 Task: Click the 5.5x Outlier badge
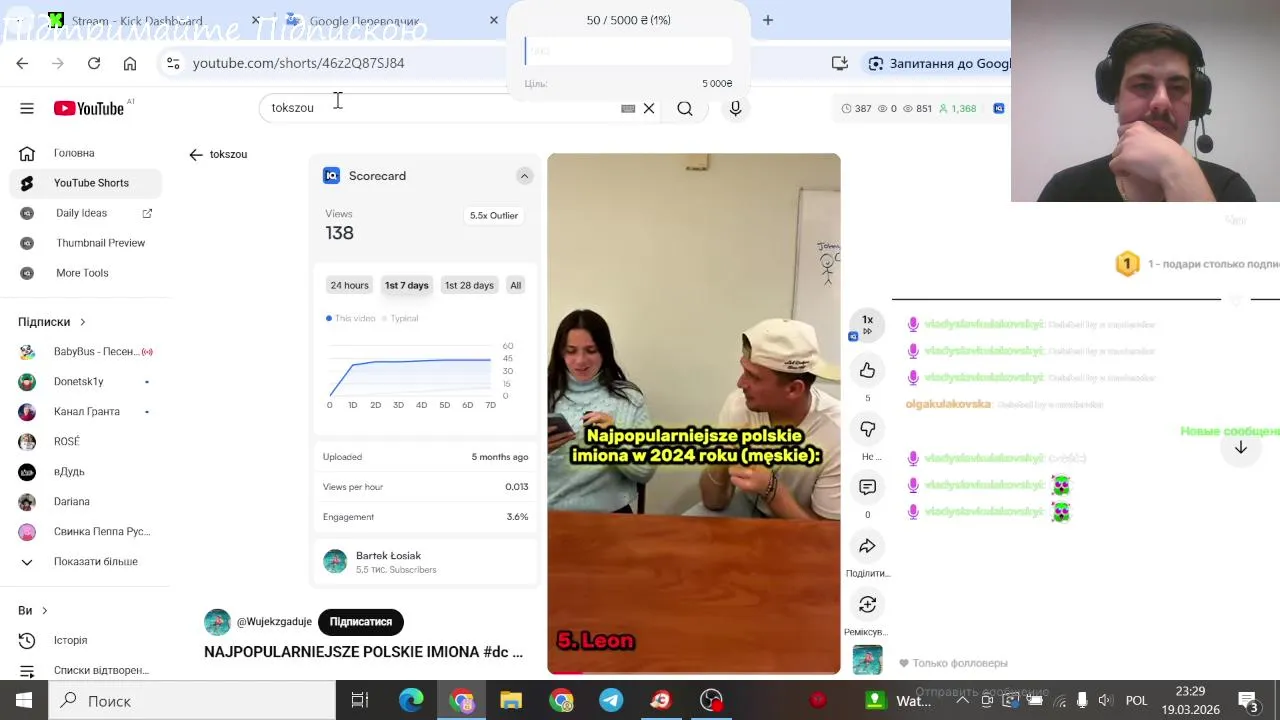tap(494, 216)
